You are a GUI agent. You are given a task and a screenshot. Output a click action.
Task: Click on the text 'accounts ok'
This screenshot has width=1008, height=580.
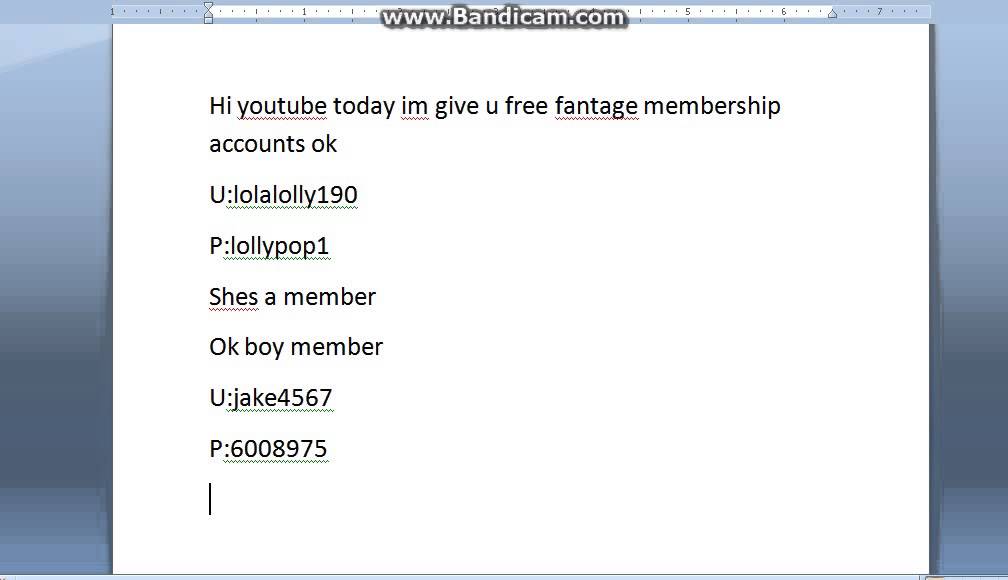tap(273, 143)
